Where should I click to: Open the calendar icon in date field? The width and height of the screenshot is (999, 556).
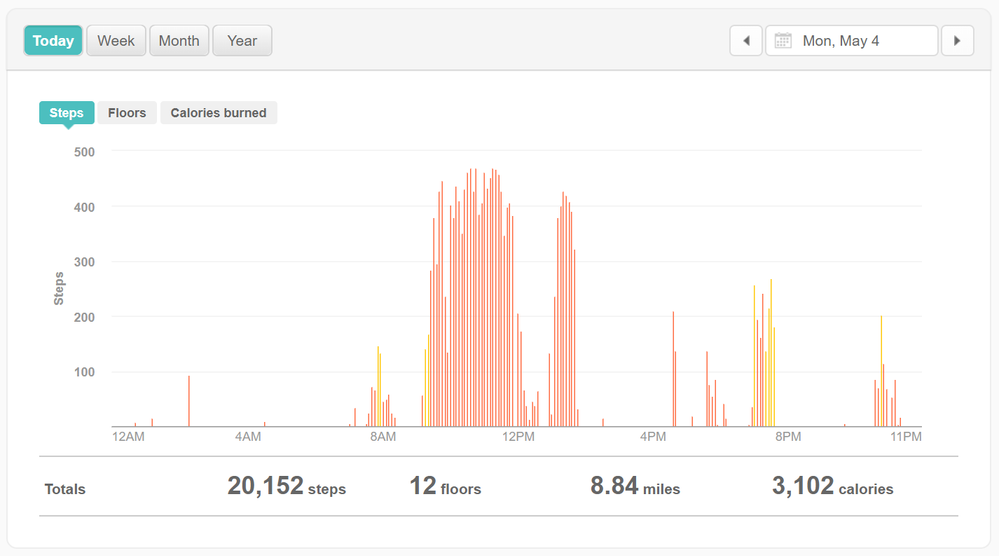pyautogui.click(x=783, y=41)
